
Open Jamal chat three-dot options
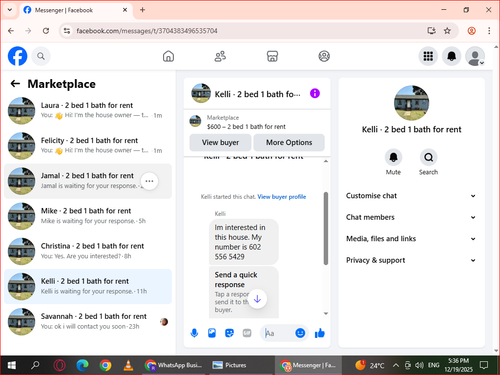click(x=149, y=181)
